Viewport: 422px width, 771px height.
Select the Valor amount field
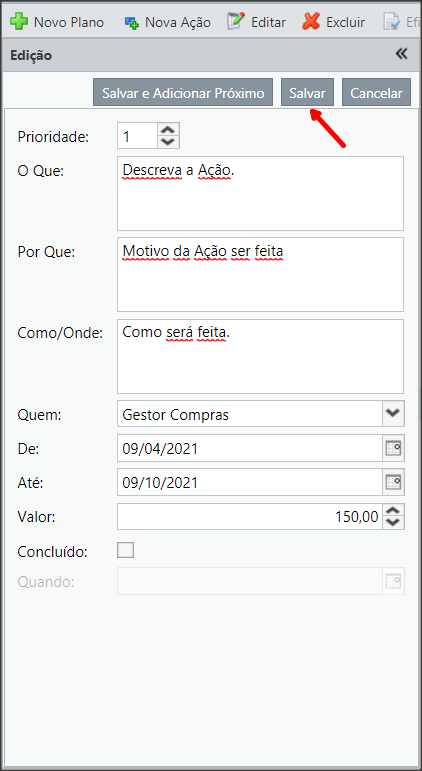[250, 516]
